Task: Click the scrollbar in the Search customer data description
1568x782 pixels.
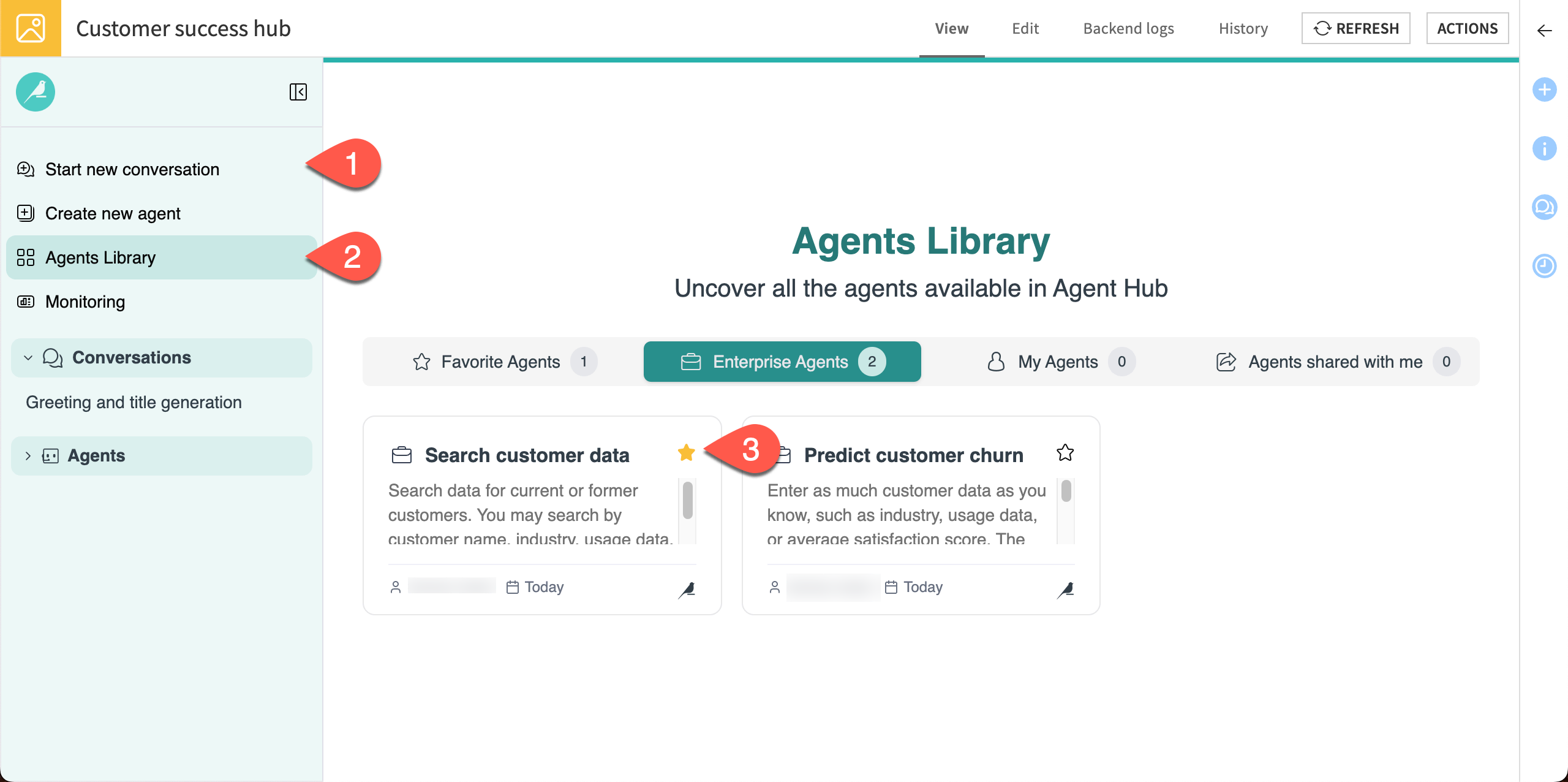Action: 687,500
